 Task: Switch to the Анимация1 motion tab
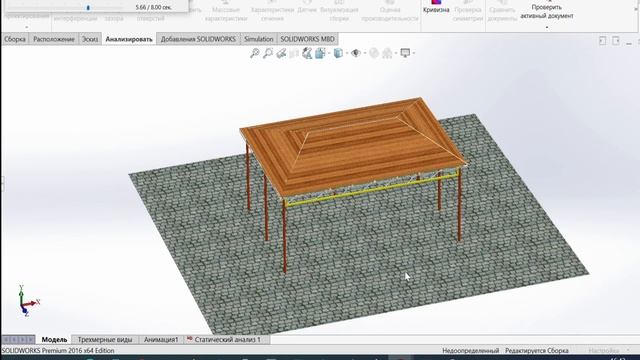click(161, 340)
